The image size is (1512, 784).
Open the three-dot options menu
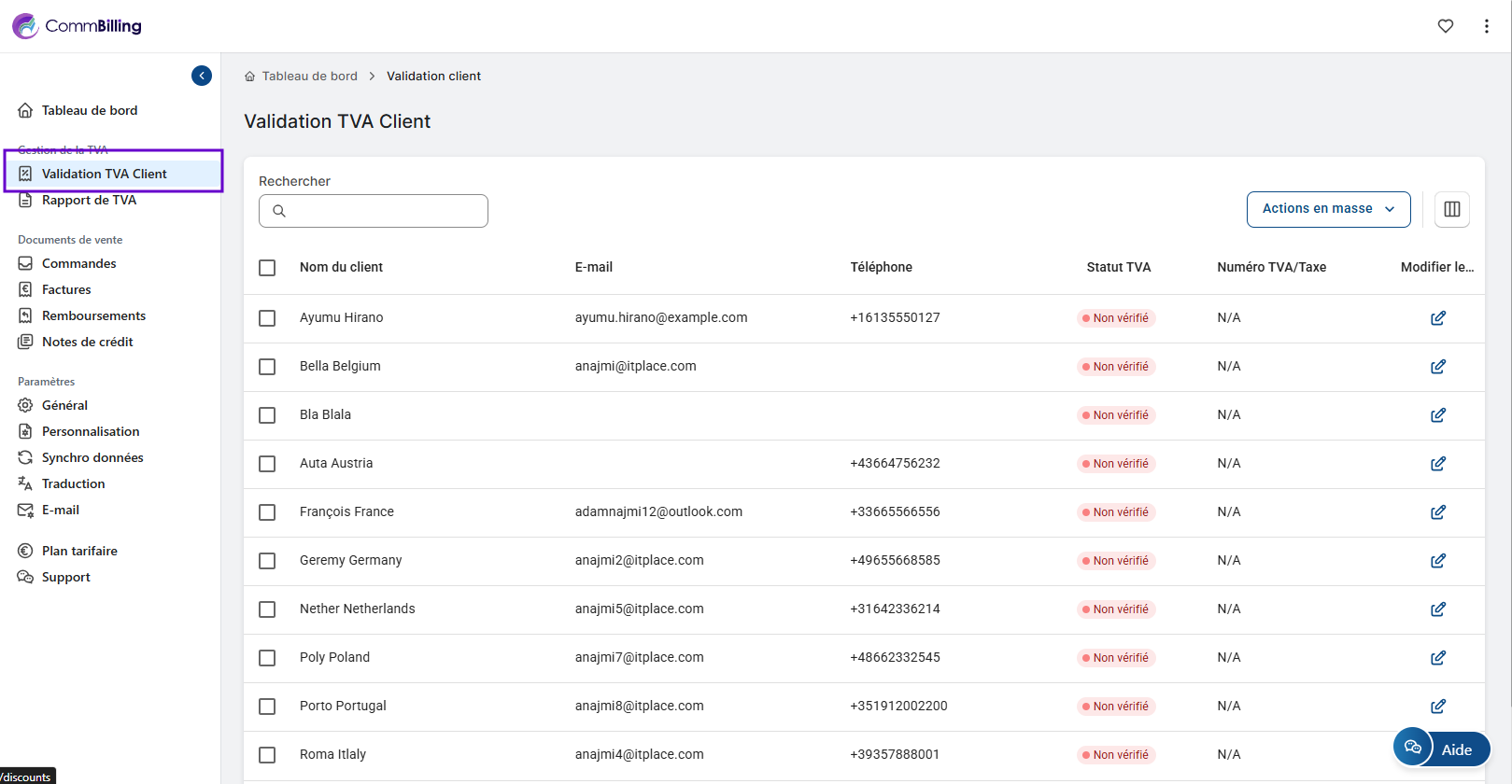coord(1486,26)
